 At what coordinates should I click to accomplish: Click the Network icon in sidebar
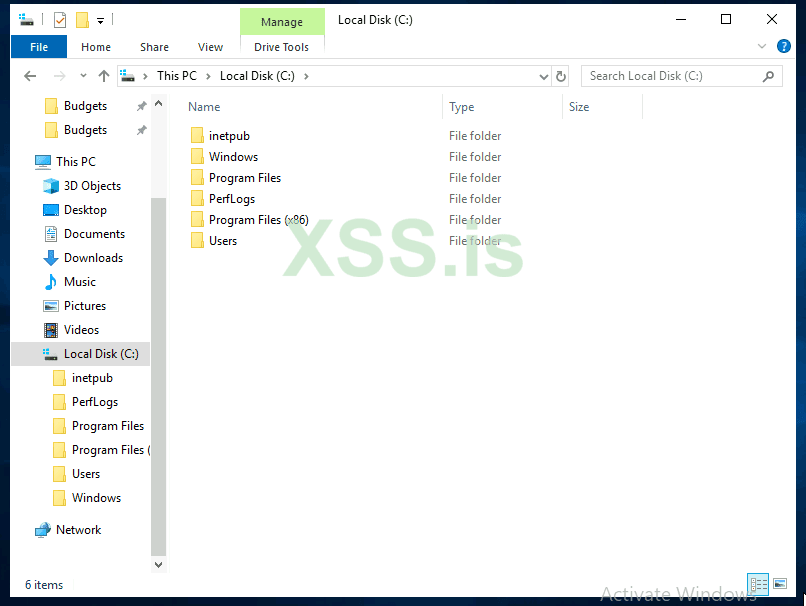point(43,530)
